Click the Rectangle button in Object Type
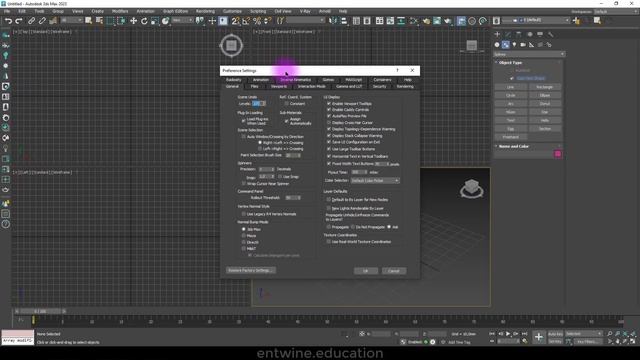Screen dimensions: 640x360 tap(545, 87)
